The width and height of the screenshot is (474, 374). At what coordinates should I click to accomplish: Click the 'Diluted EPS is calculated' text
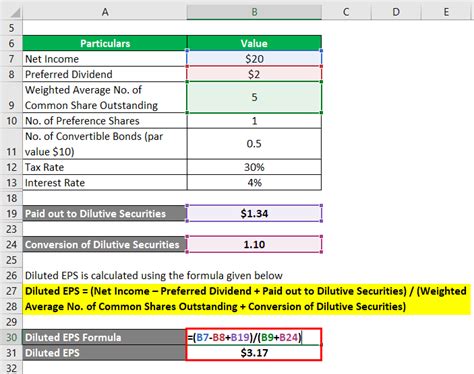coord(154,276)
